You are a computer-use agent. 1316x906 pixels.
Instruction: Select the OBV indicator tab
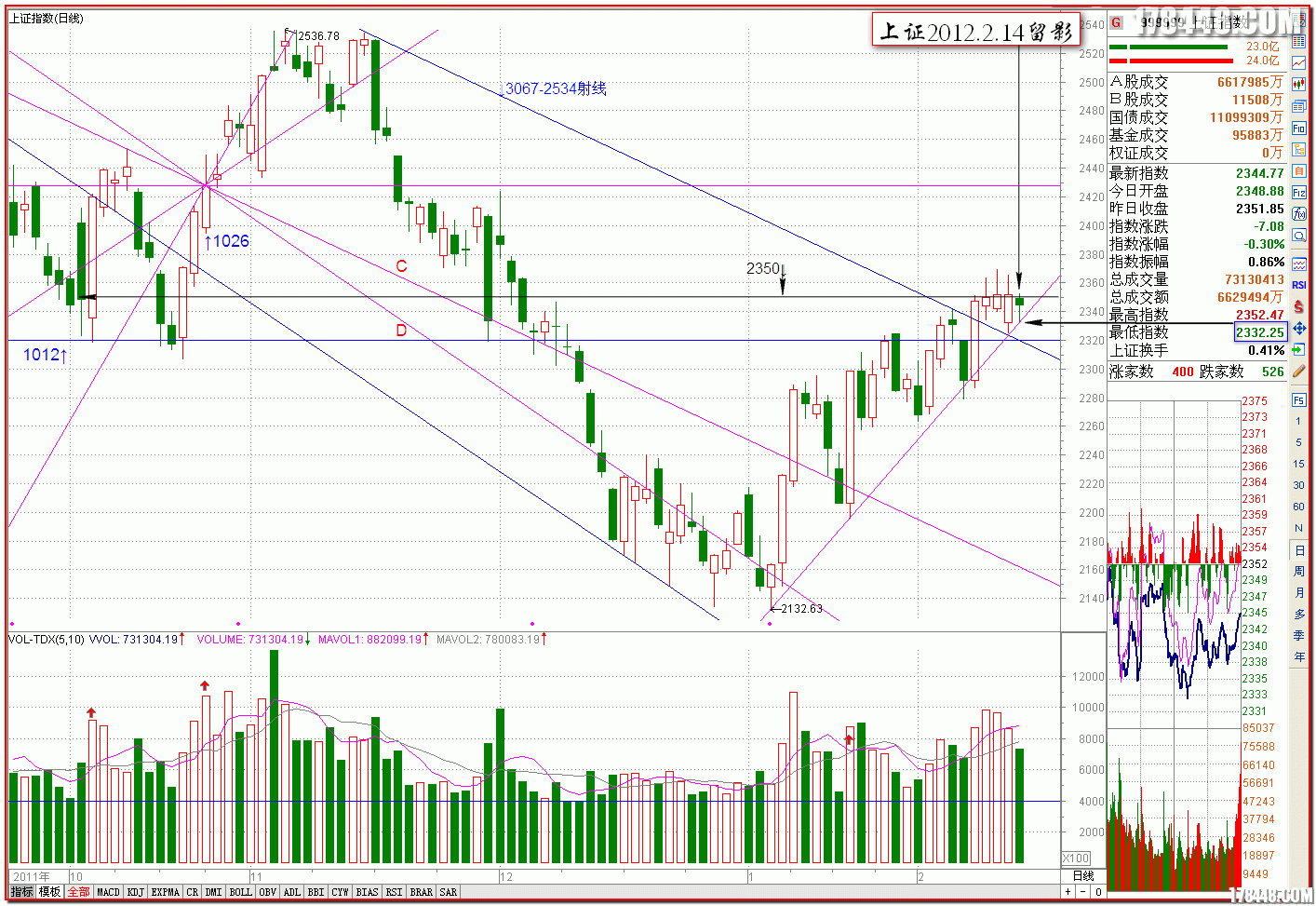click(268, 892)
